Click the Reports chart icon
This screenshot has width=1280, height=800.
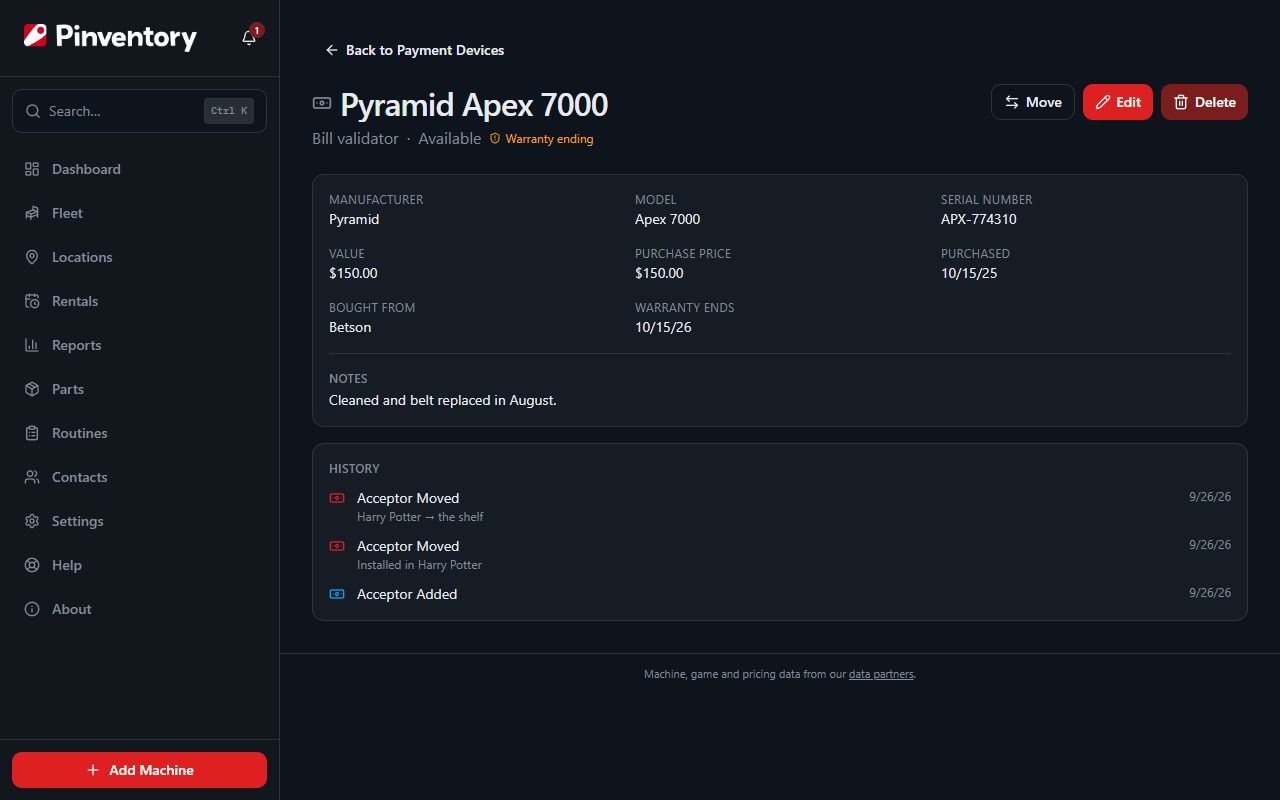click(x=32, y=345)
